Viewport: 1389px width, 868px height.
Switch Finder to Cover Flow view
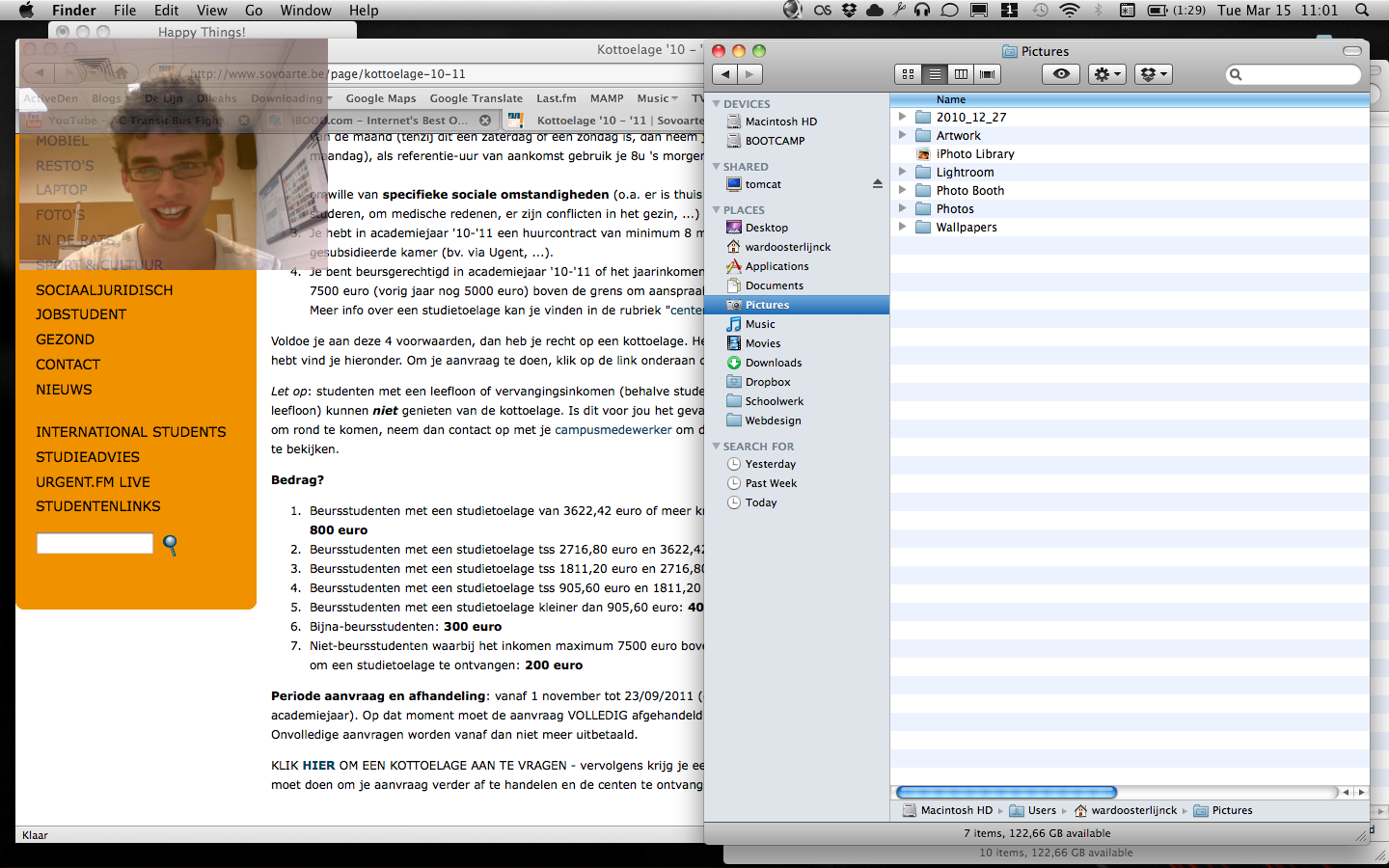coord(987,74)
